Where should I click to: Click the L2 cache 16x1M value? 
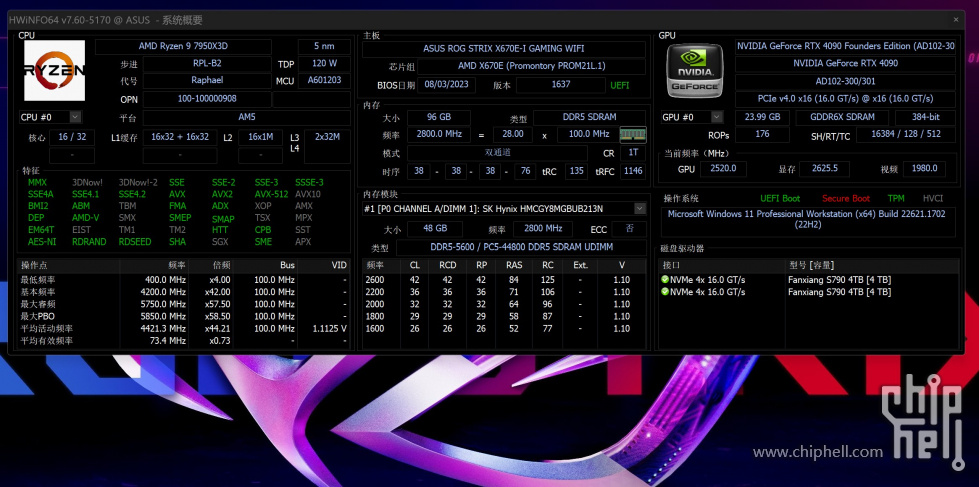[260, 137]
